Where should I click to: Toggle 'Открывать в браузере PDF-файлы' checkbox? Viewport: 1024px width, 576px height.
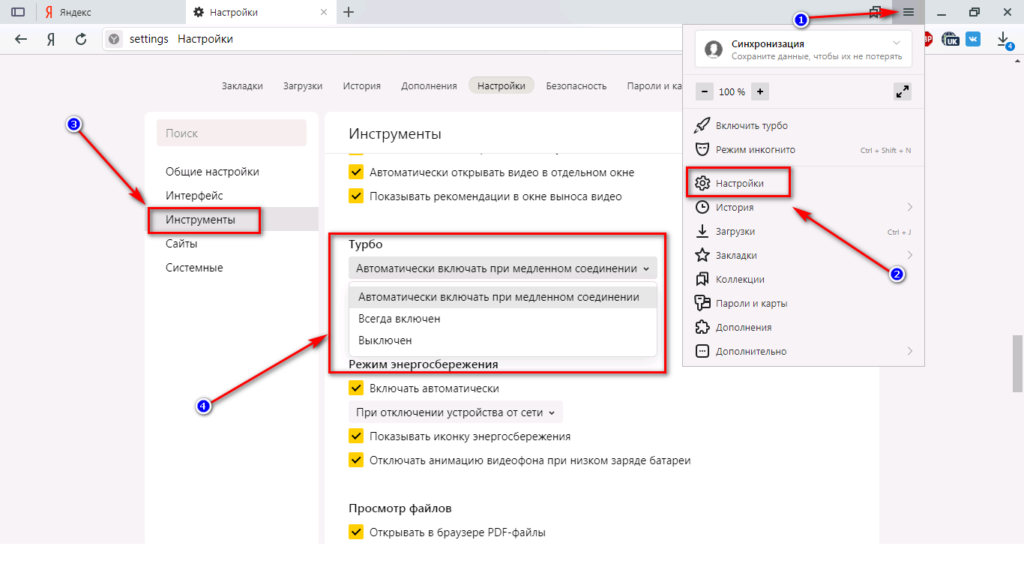tap(356, 532)
